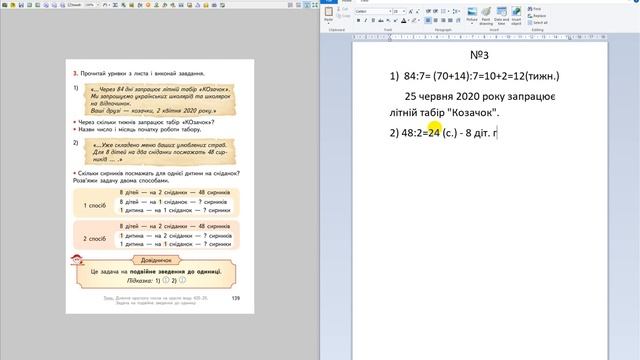Set Align text left

point(428,20)
